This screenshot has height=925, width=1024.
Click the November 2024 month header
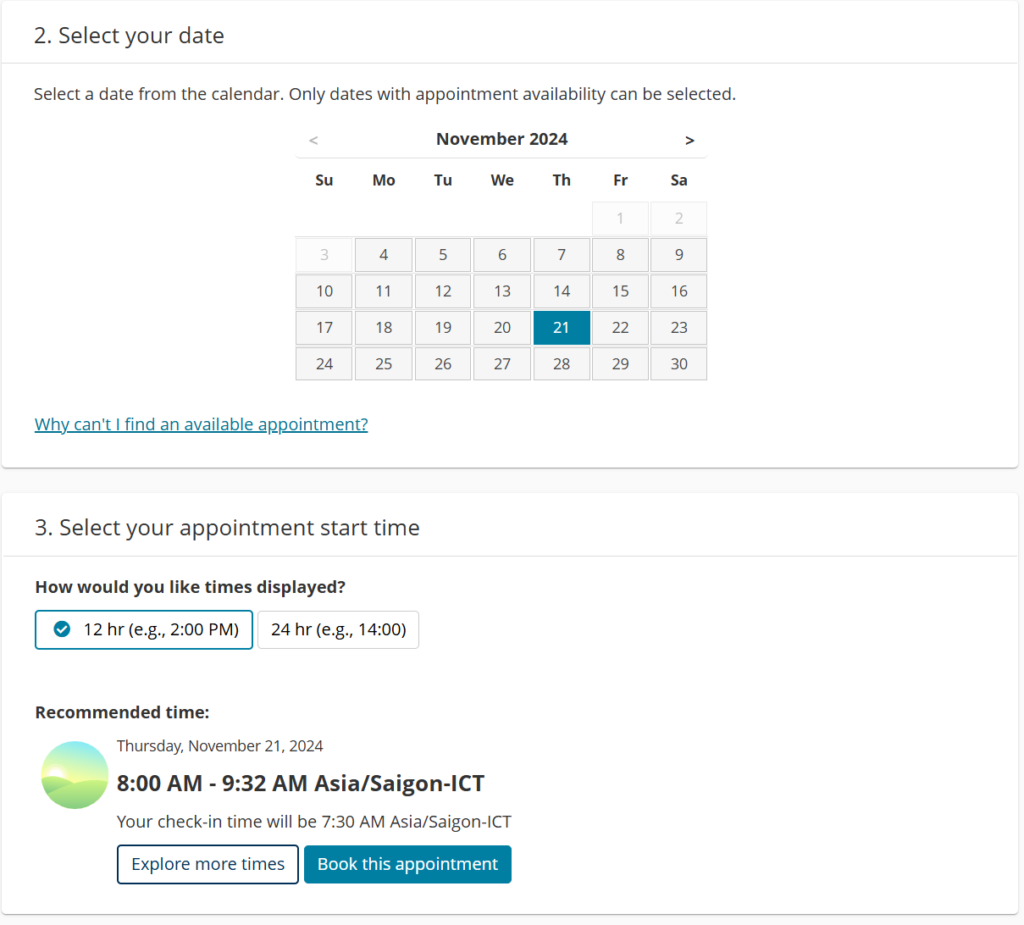(x=501, y=139)
